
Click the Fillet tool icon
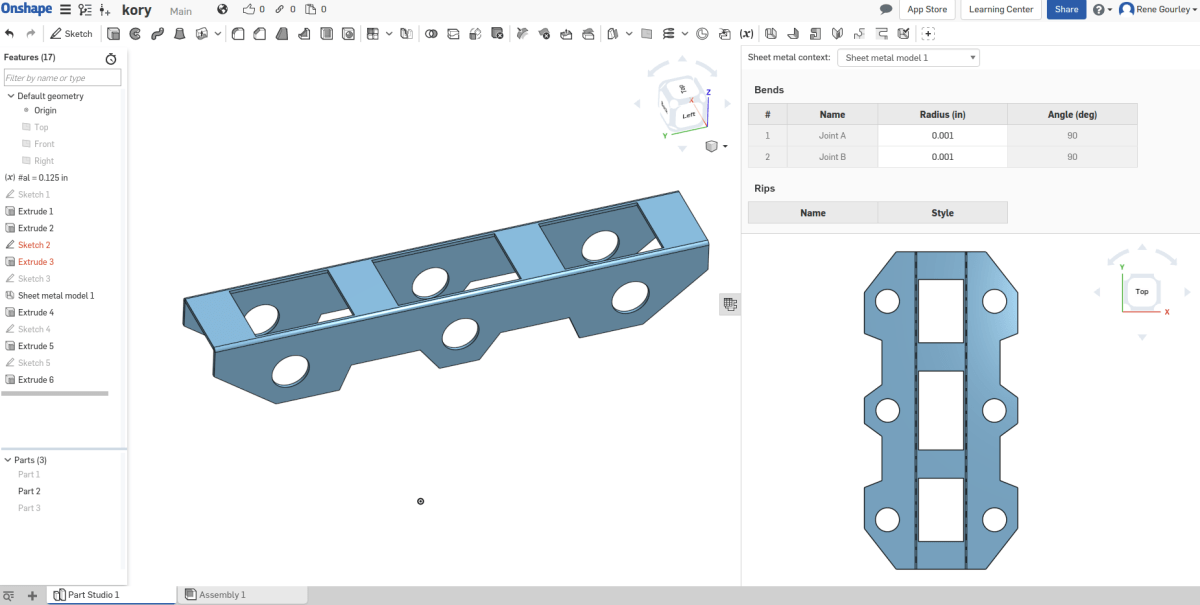coord(237,33)
